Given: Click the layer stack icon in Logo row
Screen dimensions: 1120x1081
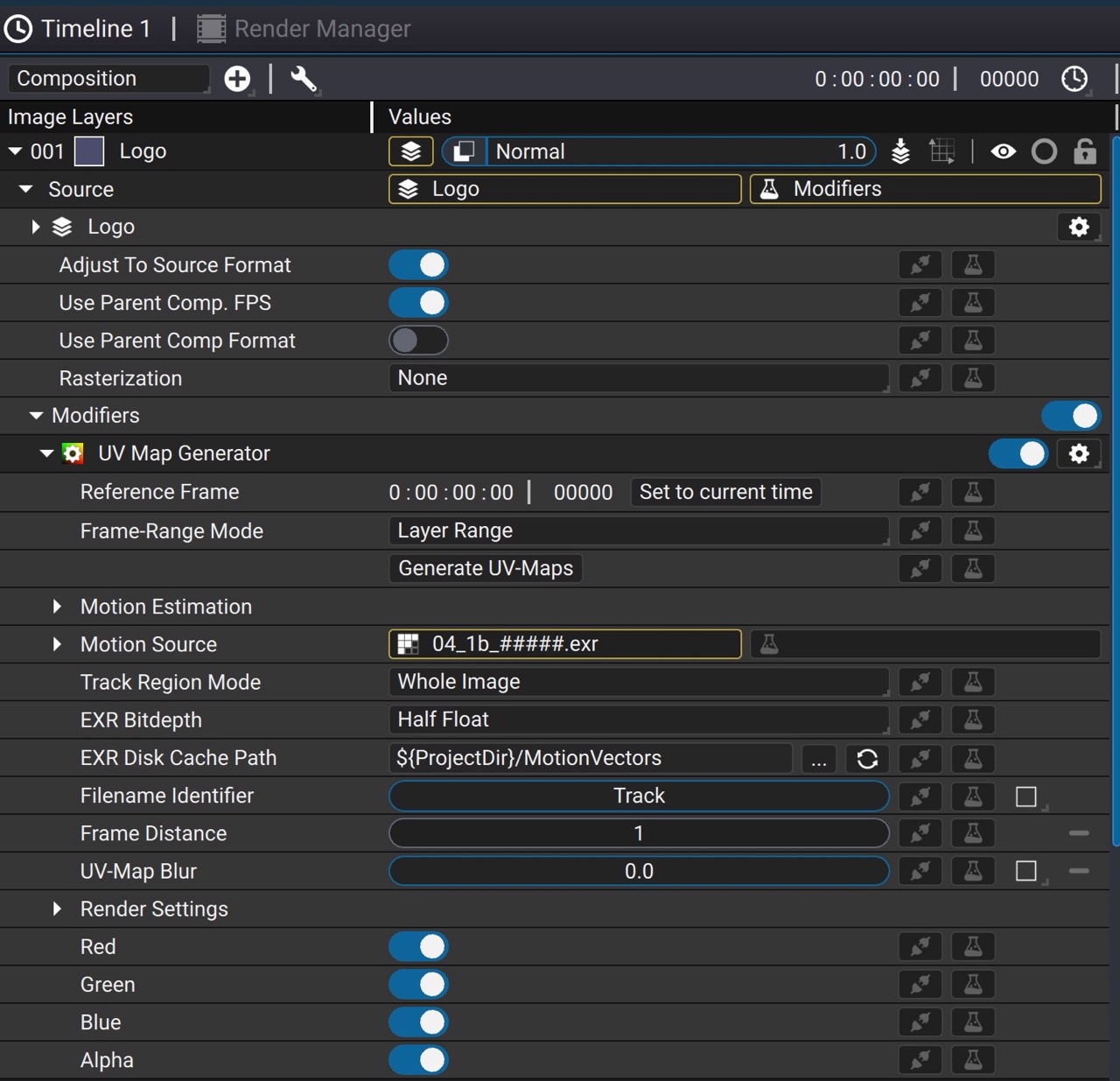Looking at the screenshot, I should pyautogui.click(x=411, y=151).
